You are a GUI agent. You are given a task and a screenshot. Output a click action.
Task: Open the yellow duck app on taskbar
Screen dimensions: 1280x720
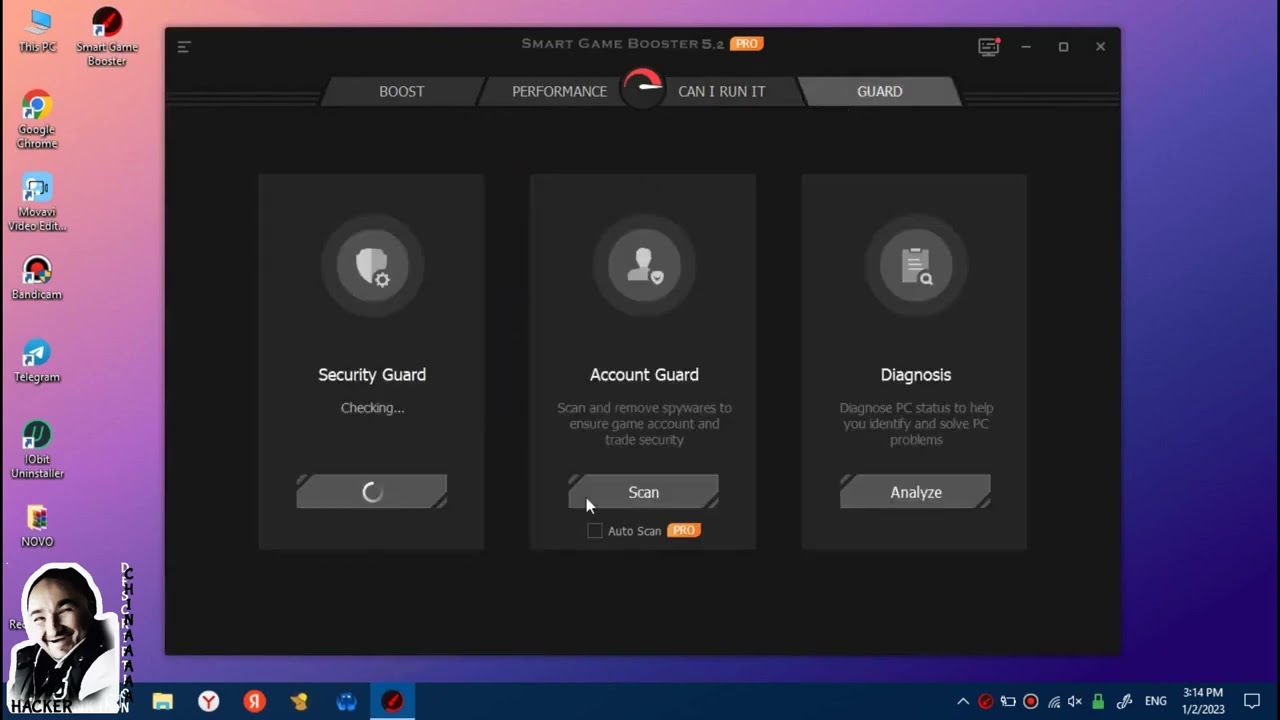click(300, 701)
